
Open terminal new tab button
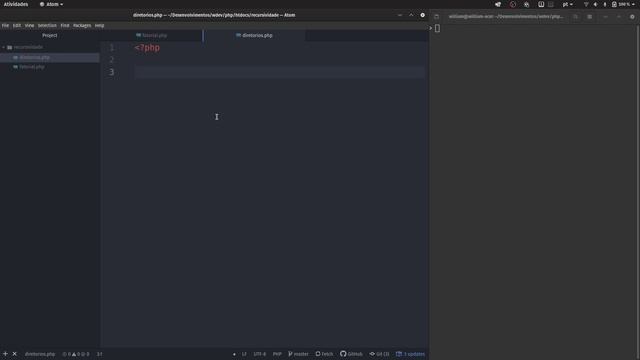pos(436,17)
